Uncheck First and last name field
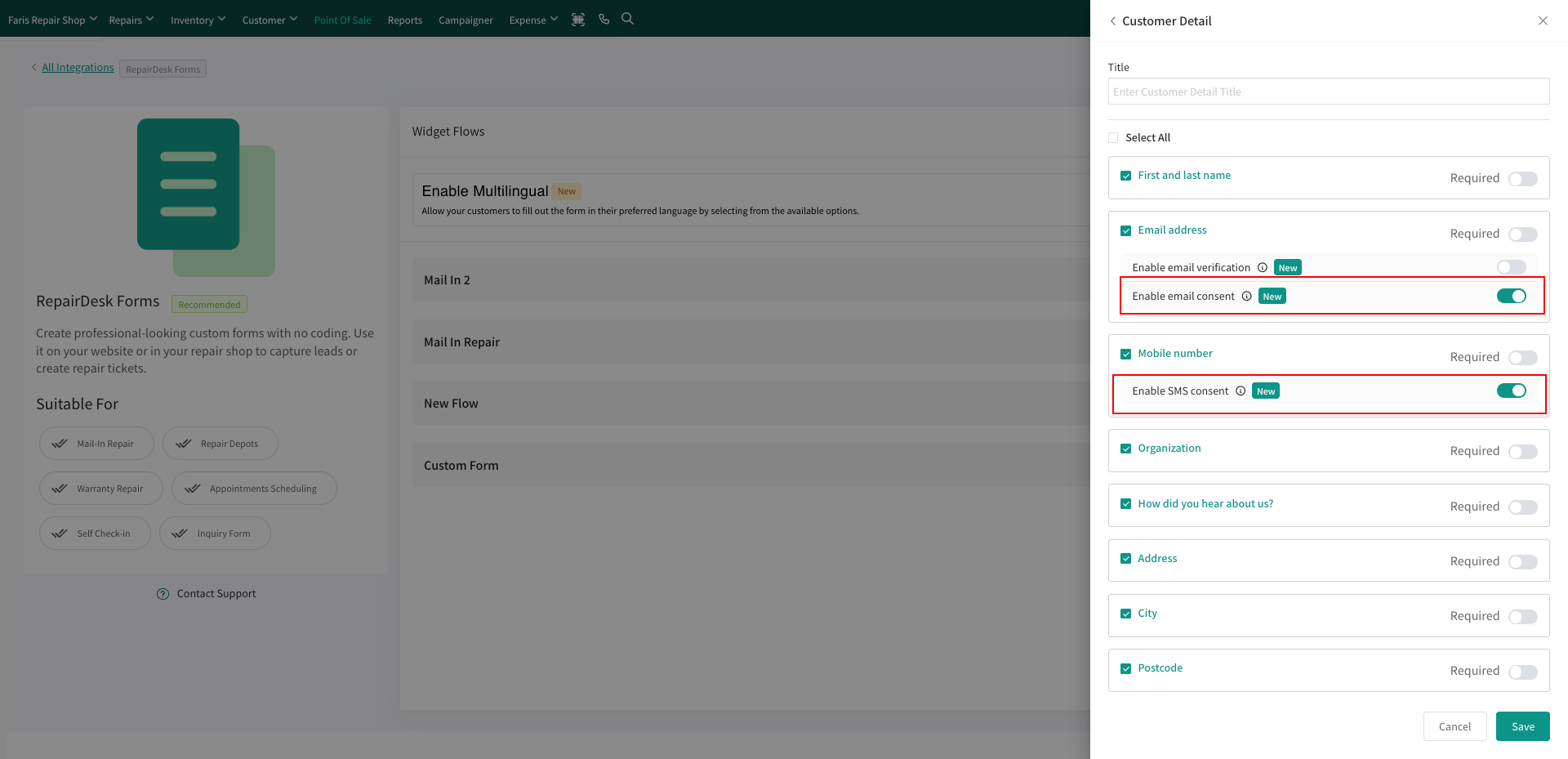 [x=1126, y=176]
